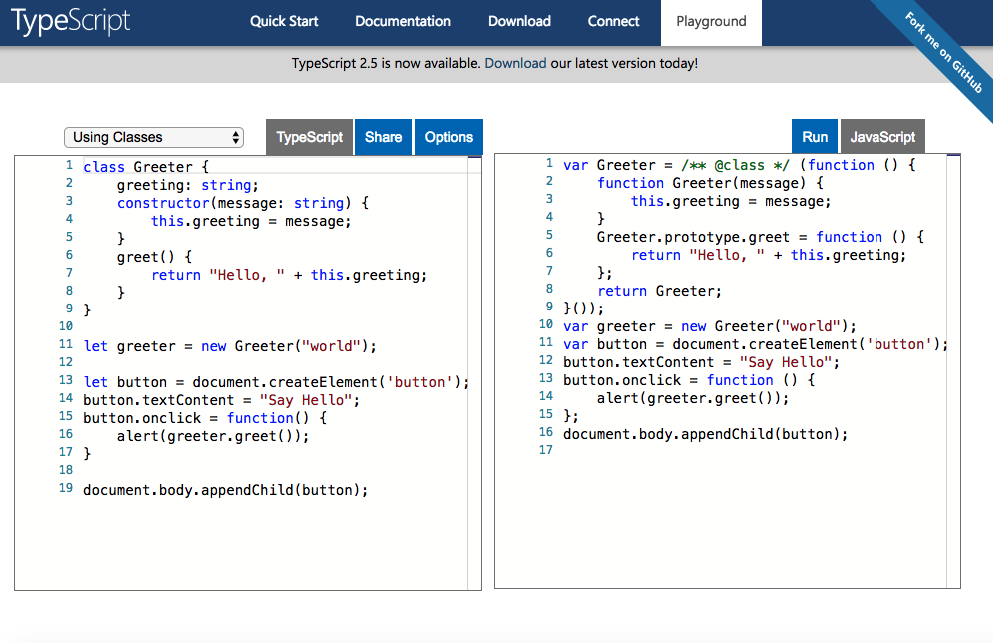Image resolution: width=993 pixels, height=643 pixels.
Task: Click the JavaScript output vertical scrollbar
Action: click(x=953, y=371)
